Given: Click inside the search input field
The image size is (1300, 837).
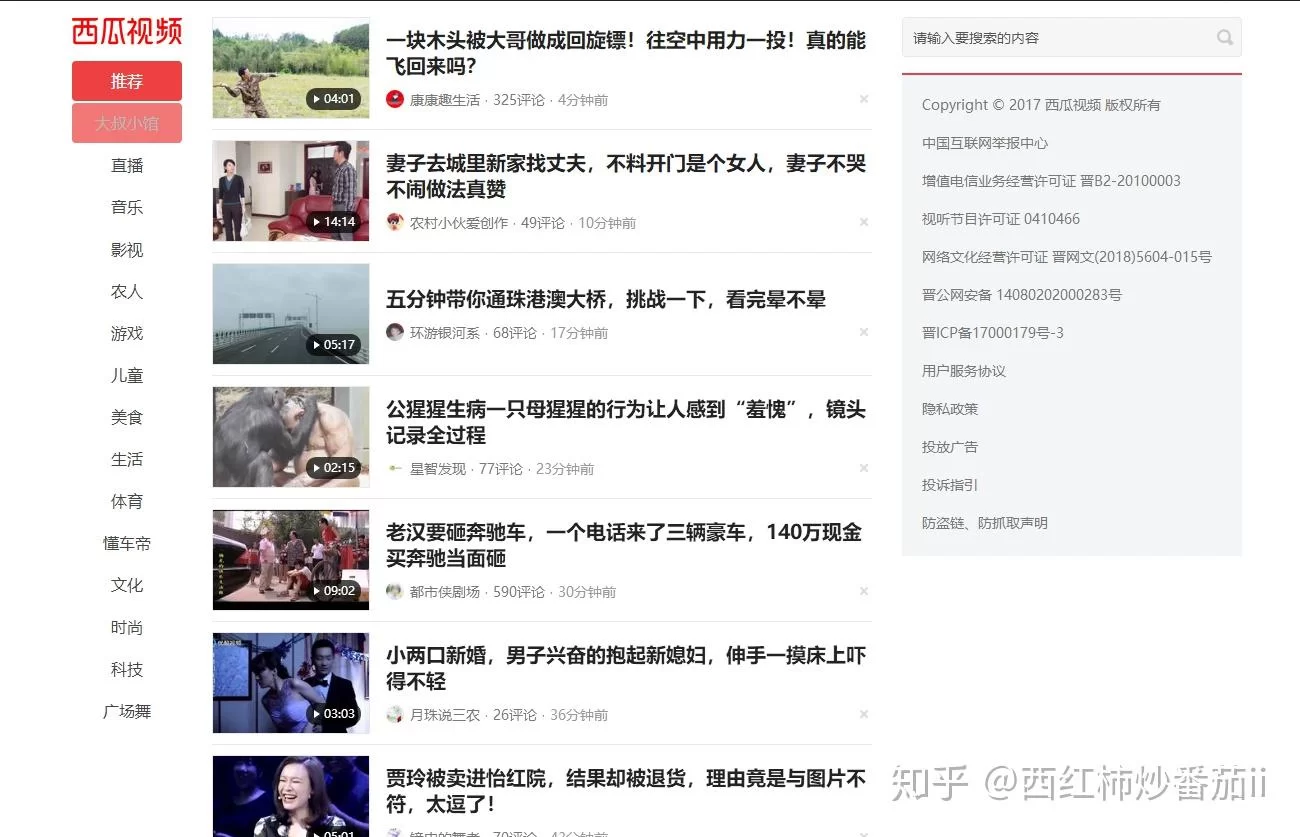Looking at the screenshot, I should point(1050,37).
